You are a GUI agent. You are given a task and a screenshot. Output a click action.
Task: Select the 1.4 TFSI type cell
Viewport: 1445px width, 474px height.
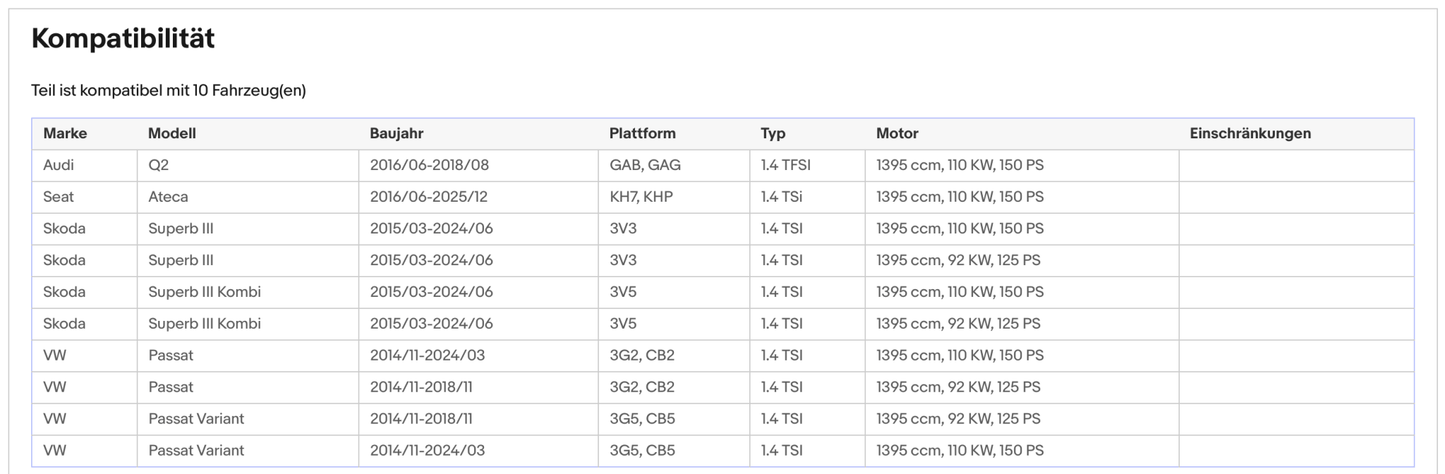tap(785, 165)
